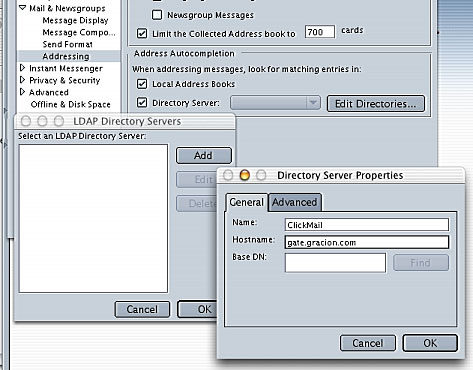Click Add in LDAP Directory Servers
Screen dimensions: 473x370
(x=203, y=155)
